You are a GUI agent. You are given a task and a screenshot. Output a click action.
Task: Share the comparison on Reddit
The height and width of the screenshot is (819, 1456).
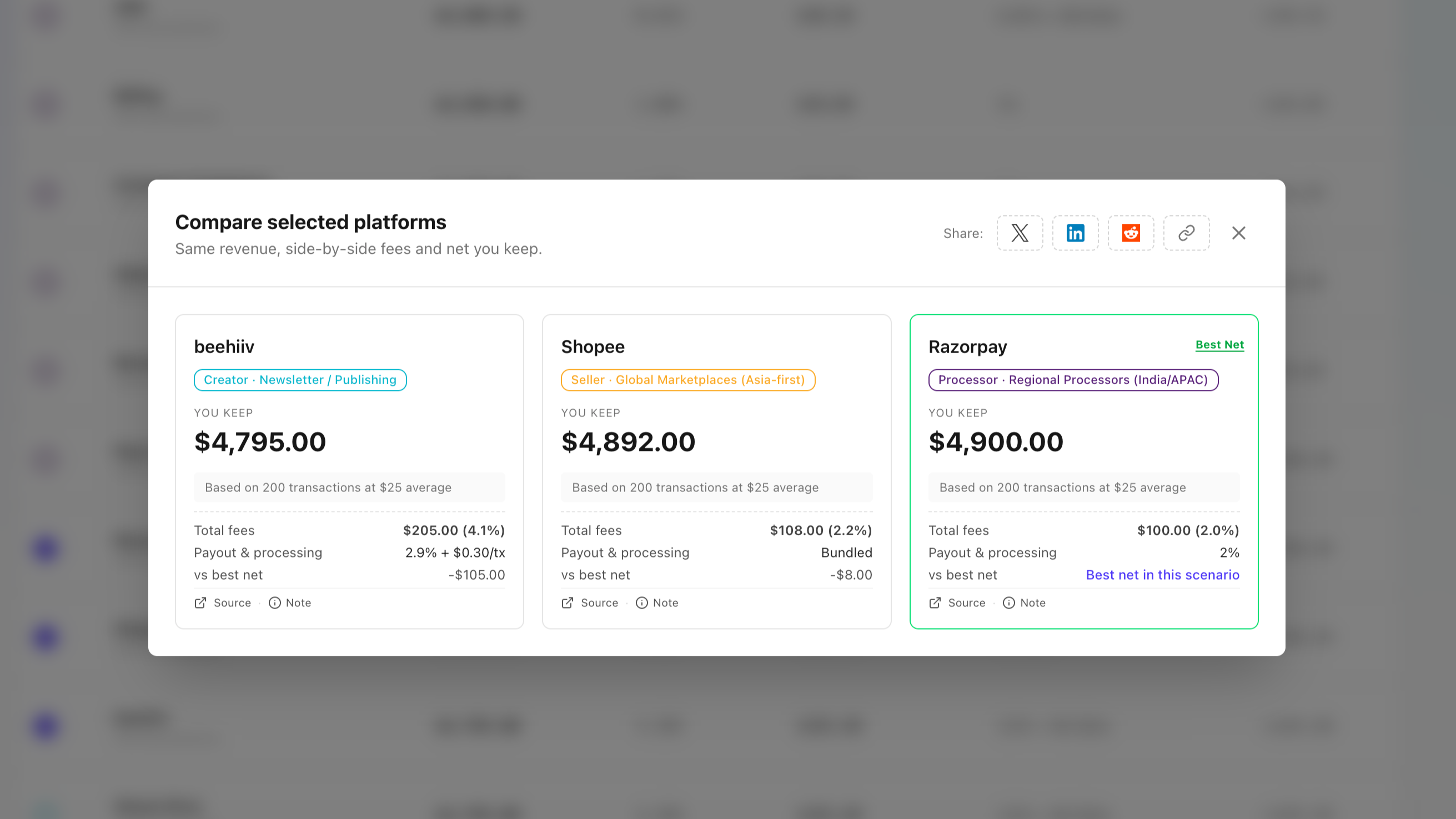[1131, 233]
